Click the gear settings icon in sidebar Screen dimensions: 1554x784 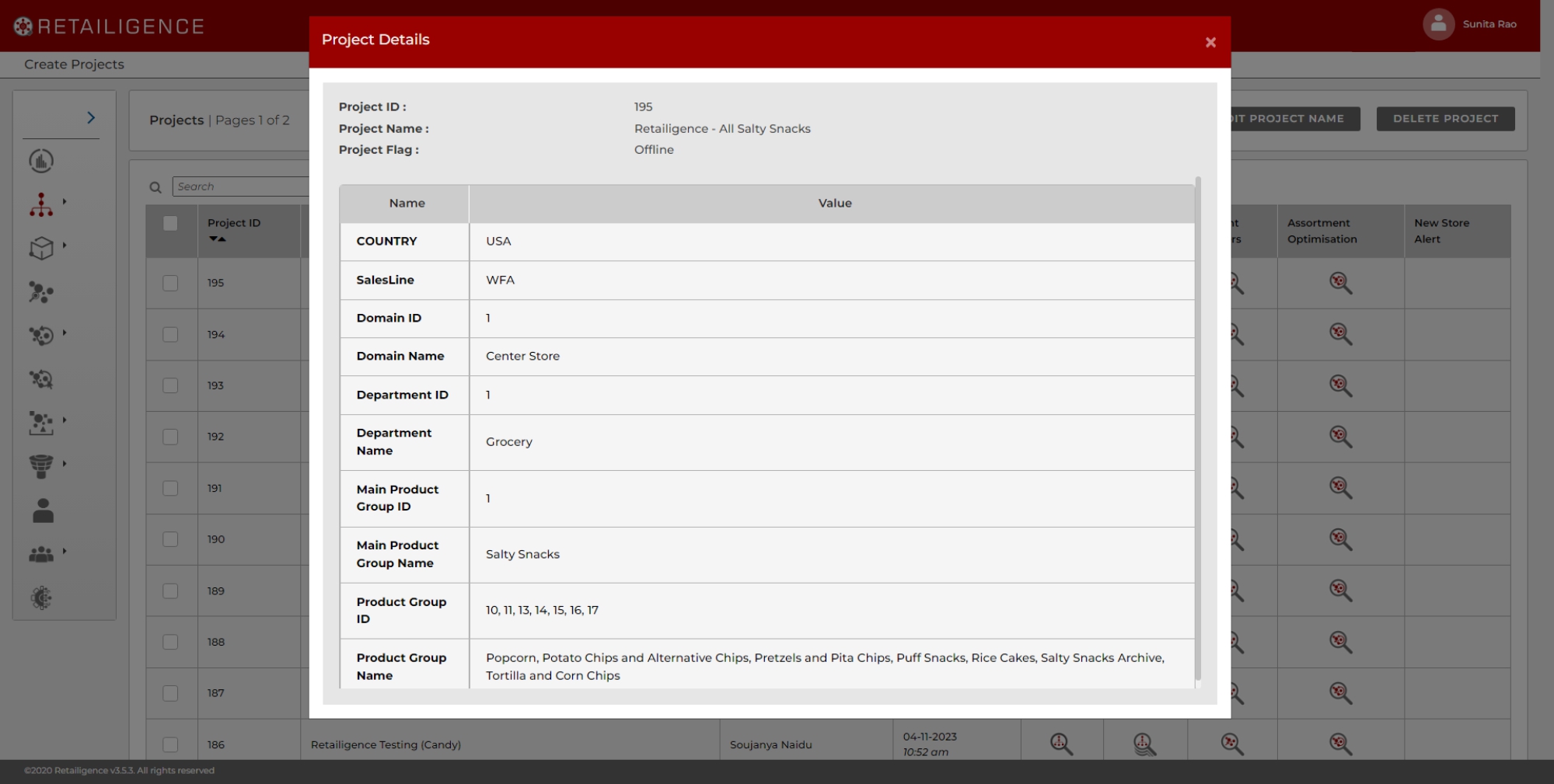(x=41, y=598)
